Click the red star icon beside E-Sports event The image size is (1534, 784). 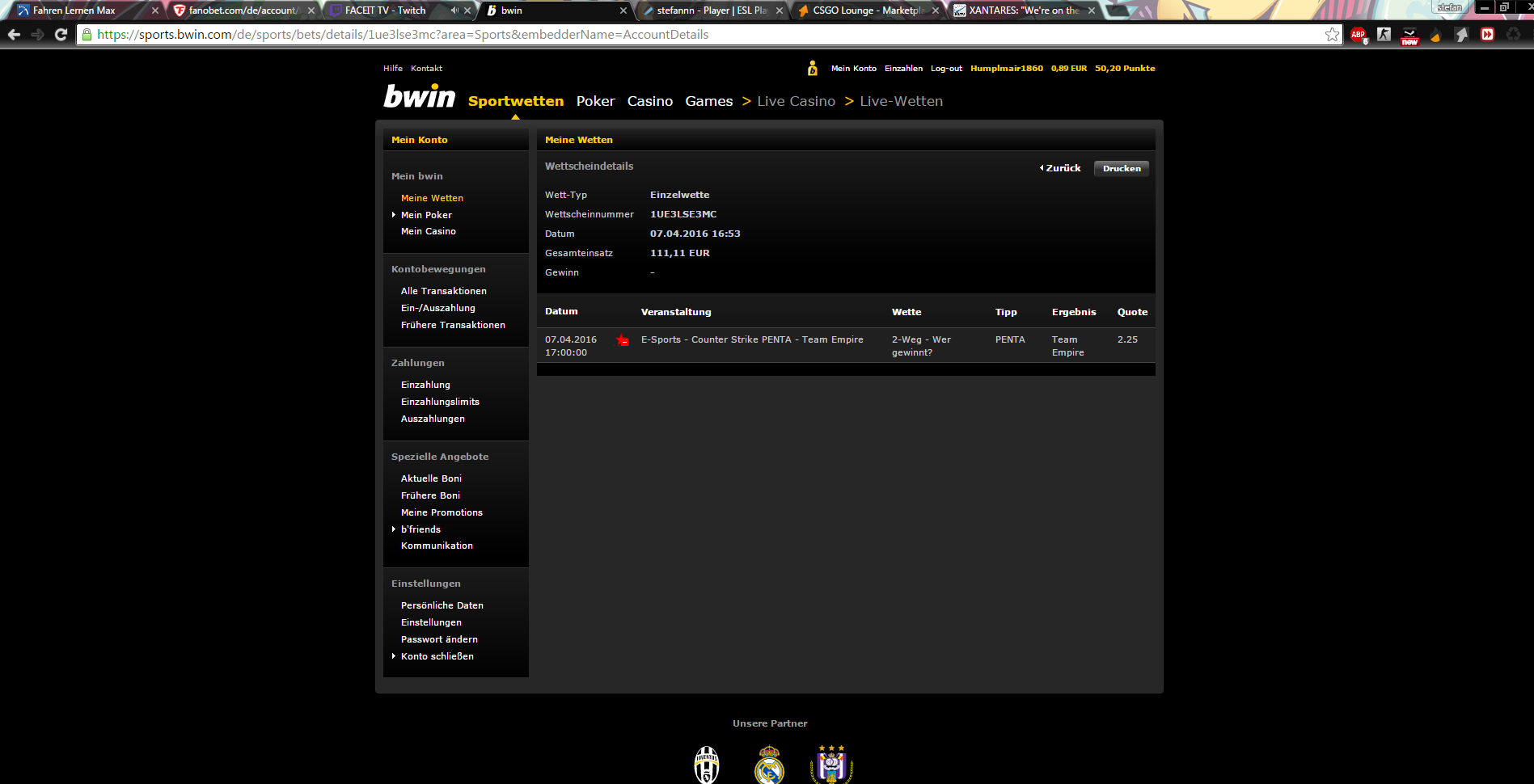623,340
